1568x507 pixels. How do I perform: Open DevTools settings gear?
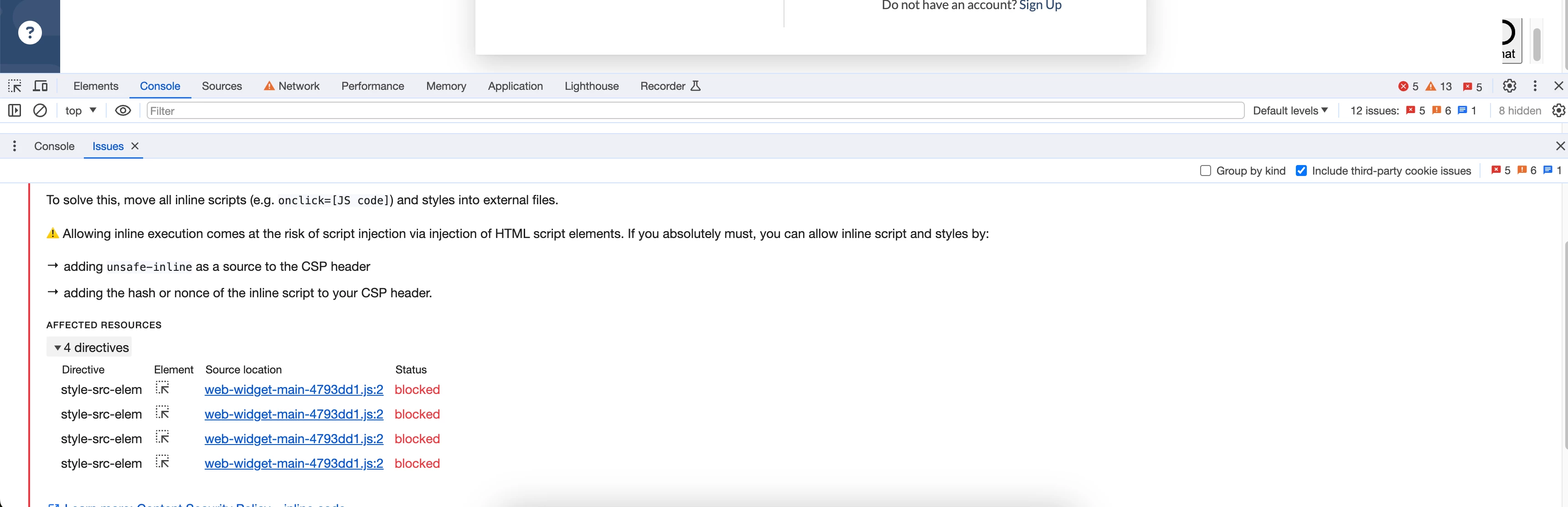click(1509, 86)
